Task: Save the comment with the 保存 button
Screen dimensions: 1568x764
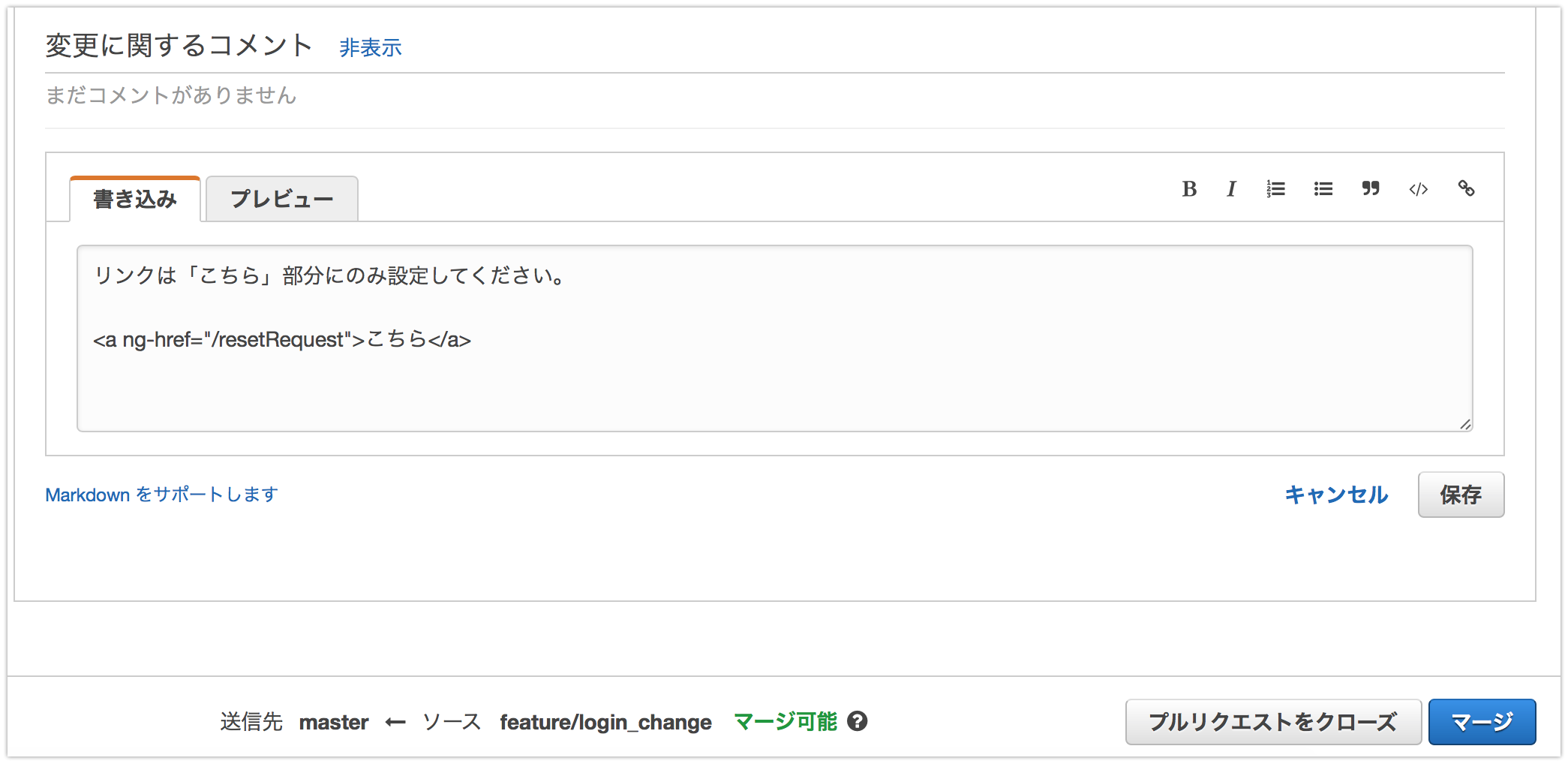Action: 1461,495
